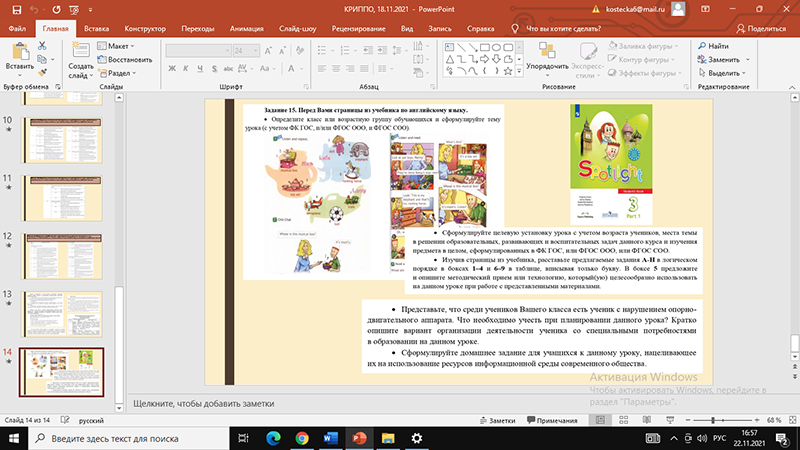Click the Восстановить reset button
800x450 pixels.
tap(124, 60)
